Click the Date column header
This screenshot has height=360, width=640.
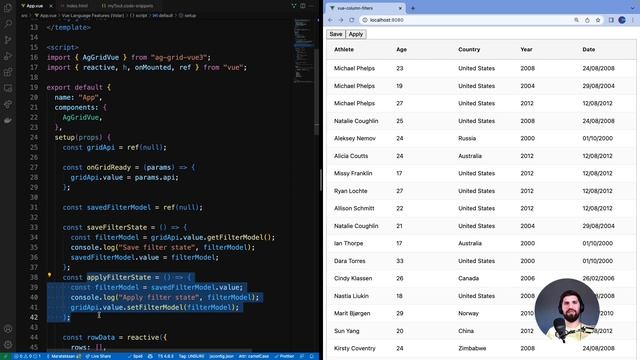coord(589,49)
